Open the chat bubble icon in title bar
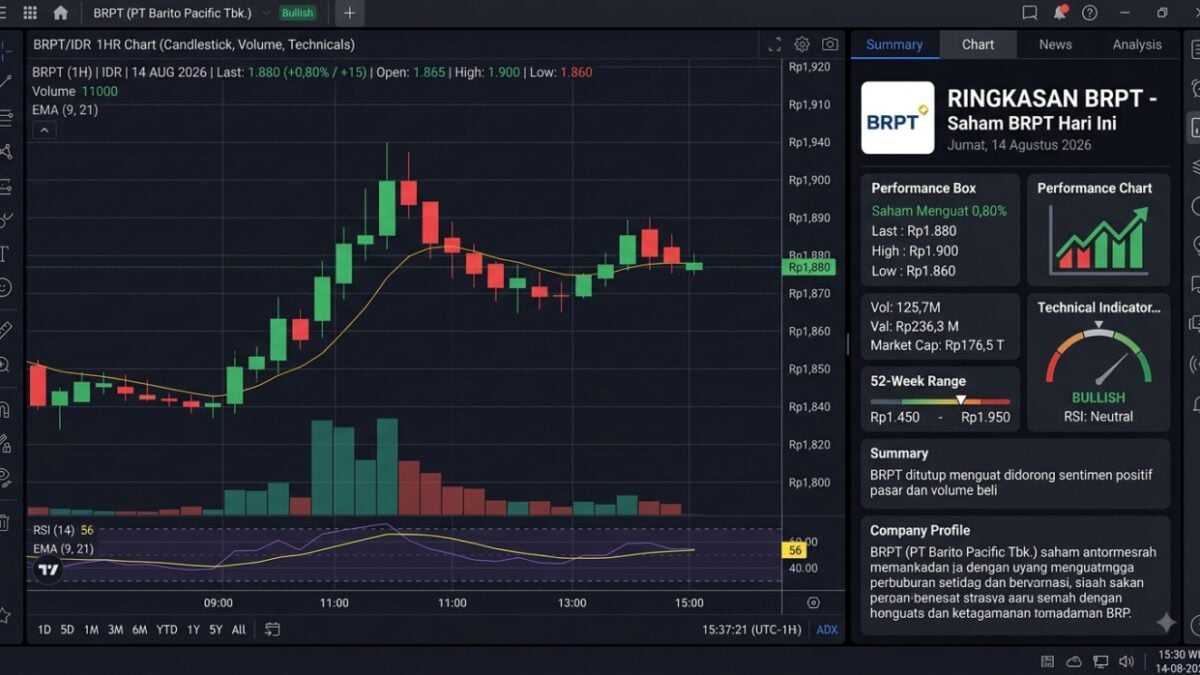 [1030, 13]
